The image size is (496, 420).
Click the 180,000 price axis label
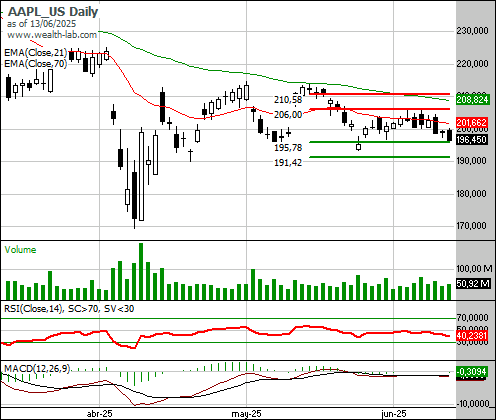471,193
